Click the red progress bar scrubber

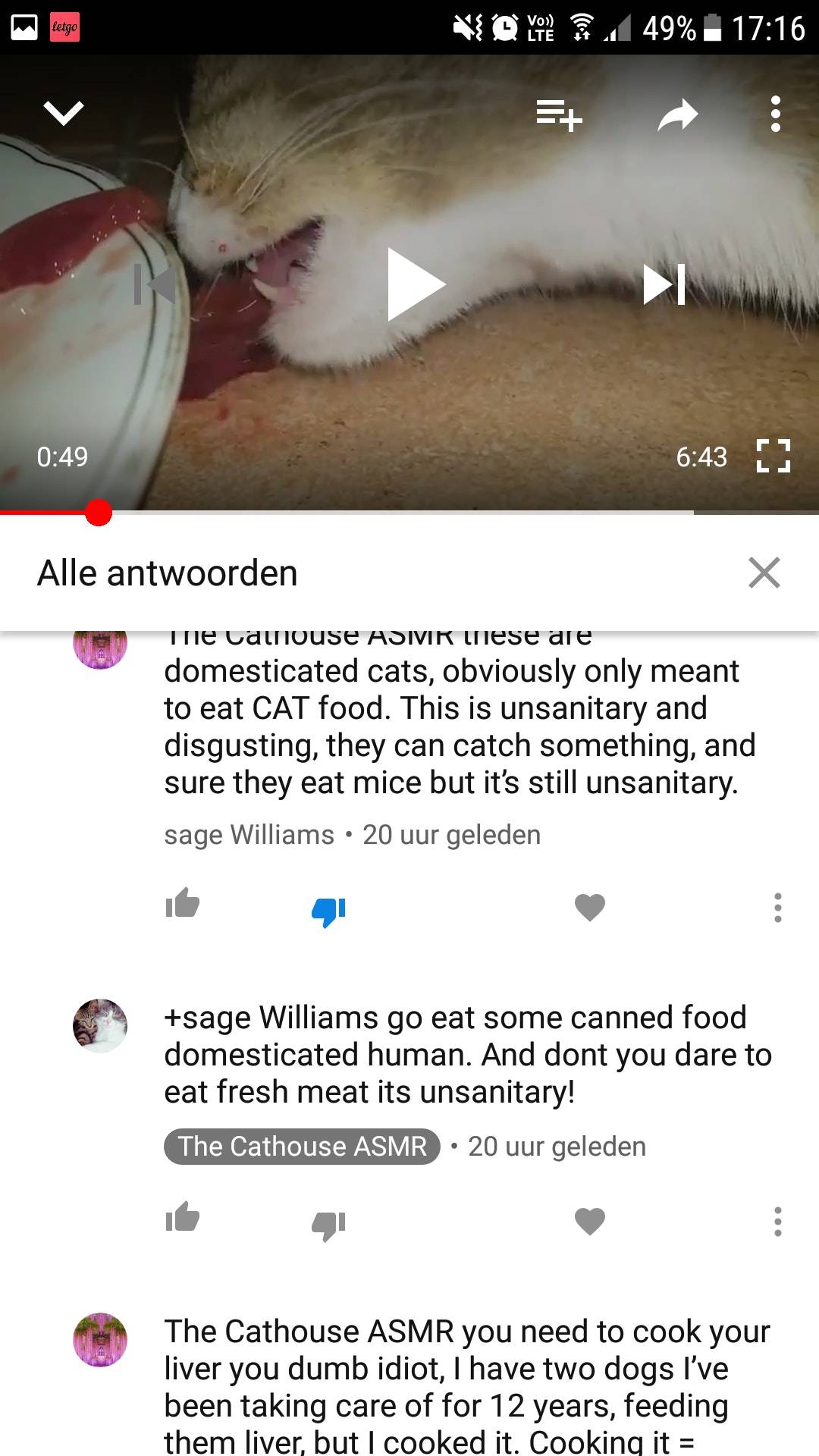pyautogui.click(x=99, y=513)
